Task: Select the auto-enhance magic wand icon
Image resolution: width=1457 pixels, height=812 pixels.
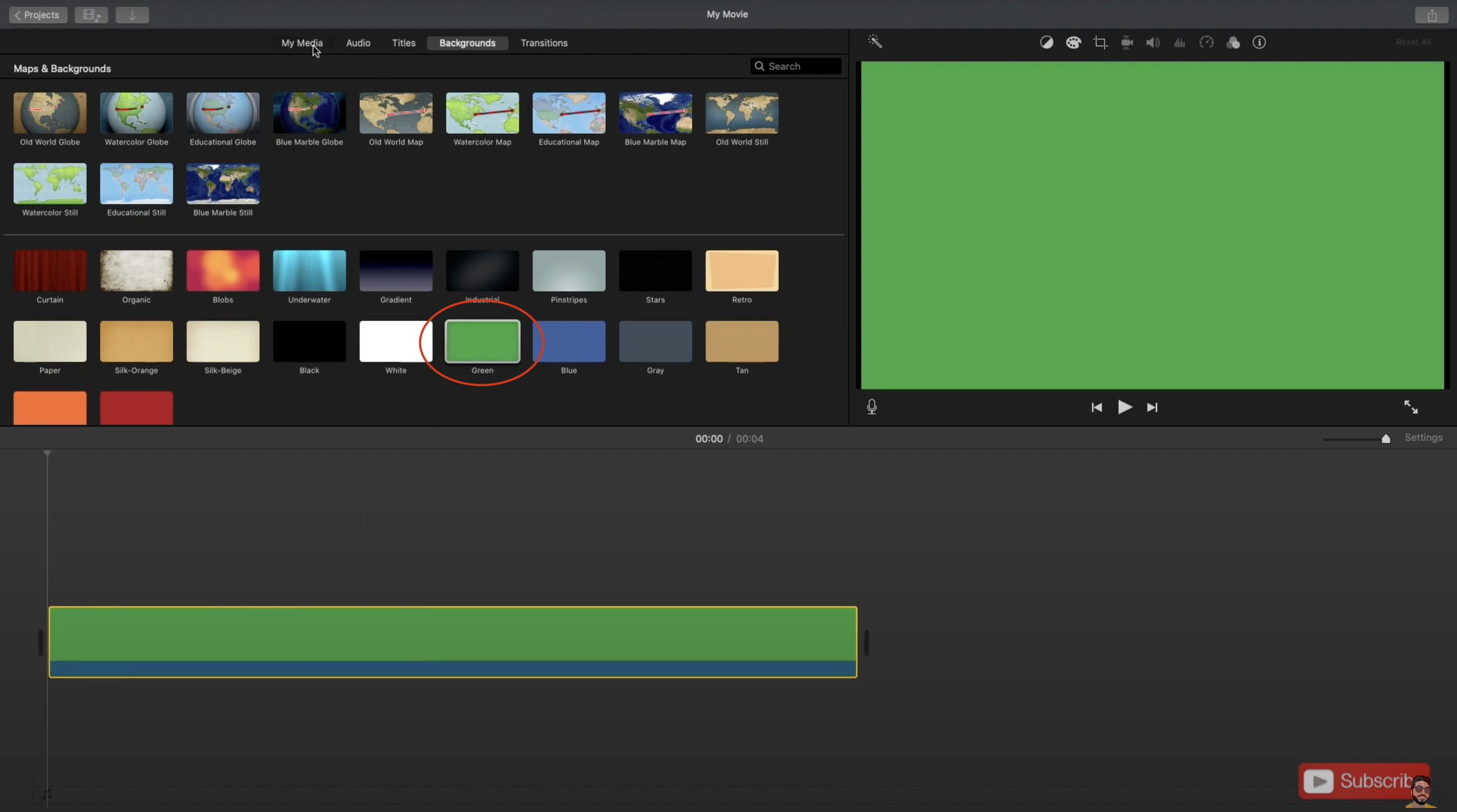Action: click(874, 41)
